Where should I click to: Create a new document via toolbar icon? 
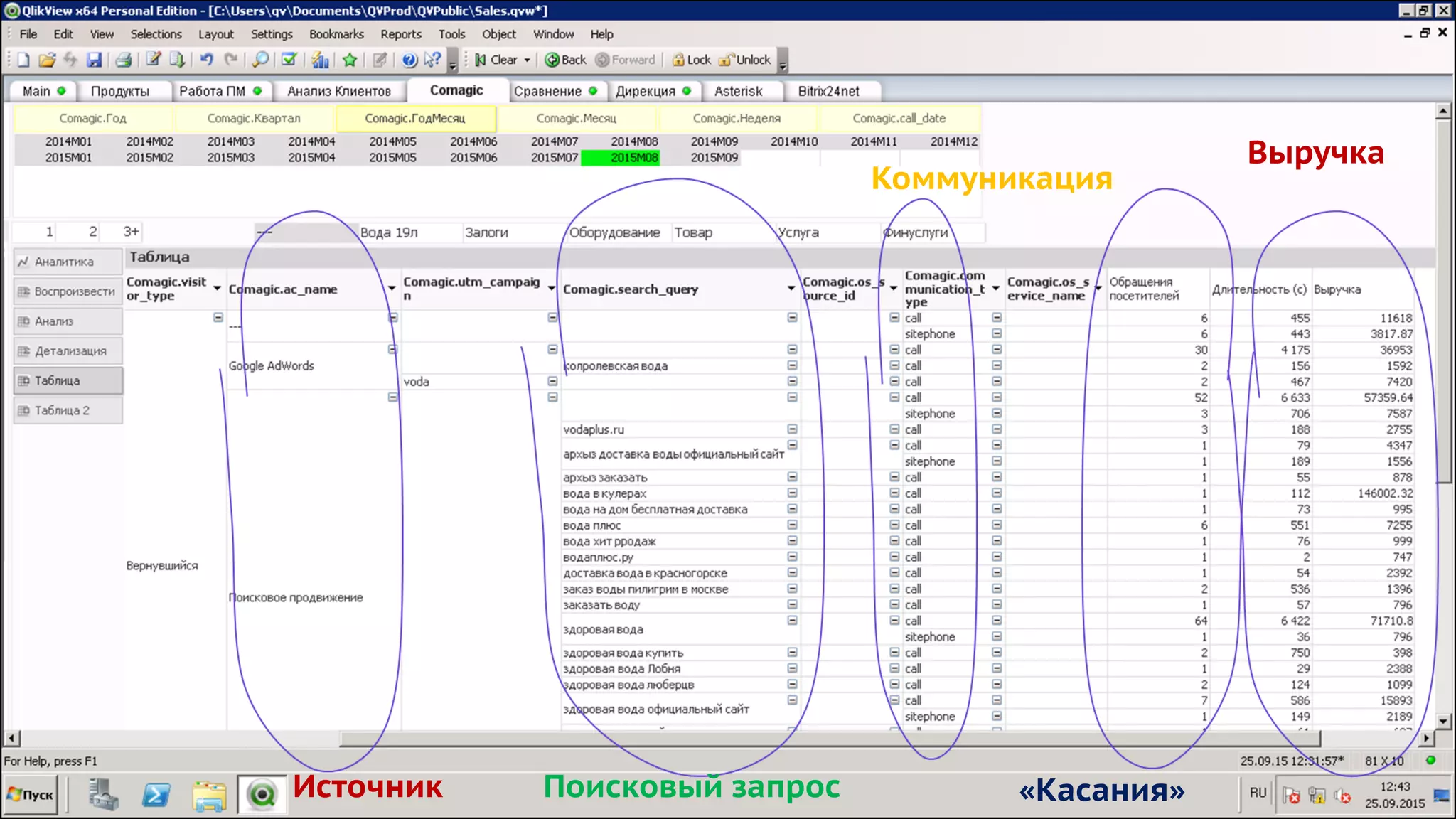pos(23,60)
